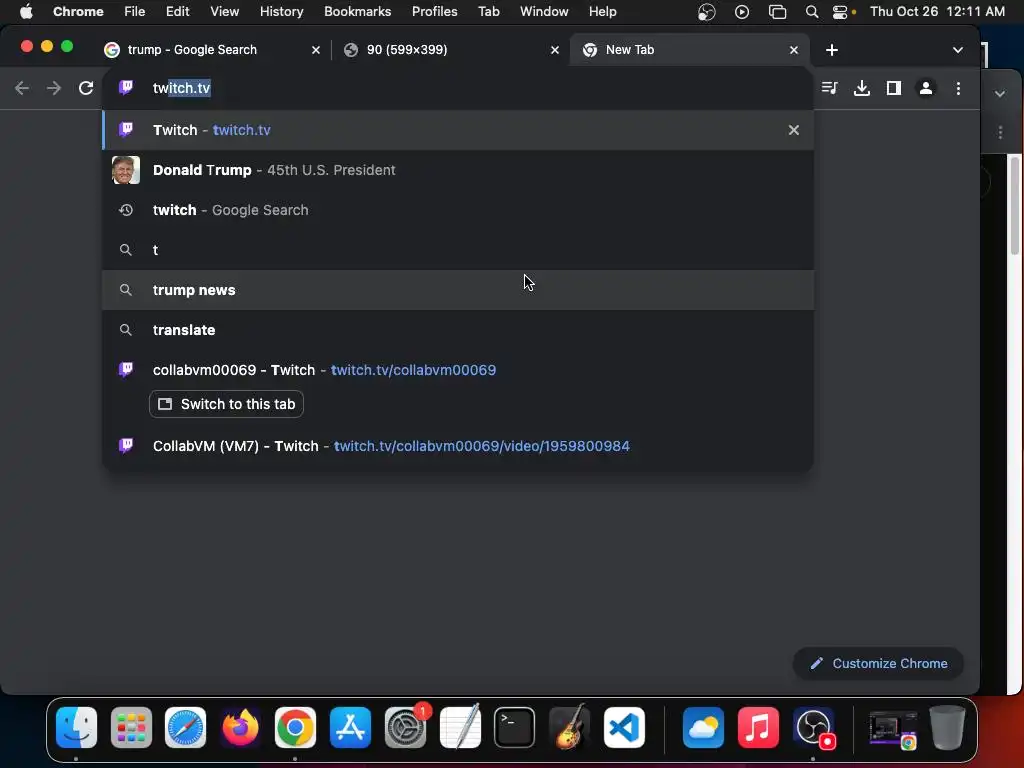Viewport: 1024px width, 768px height.
Task: Open Safari from the Dock
Action: 185,727
